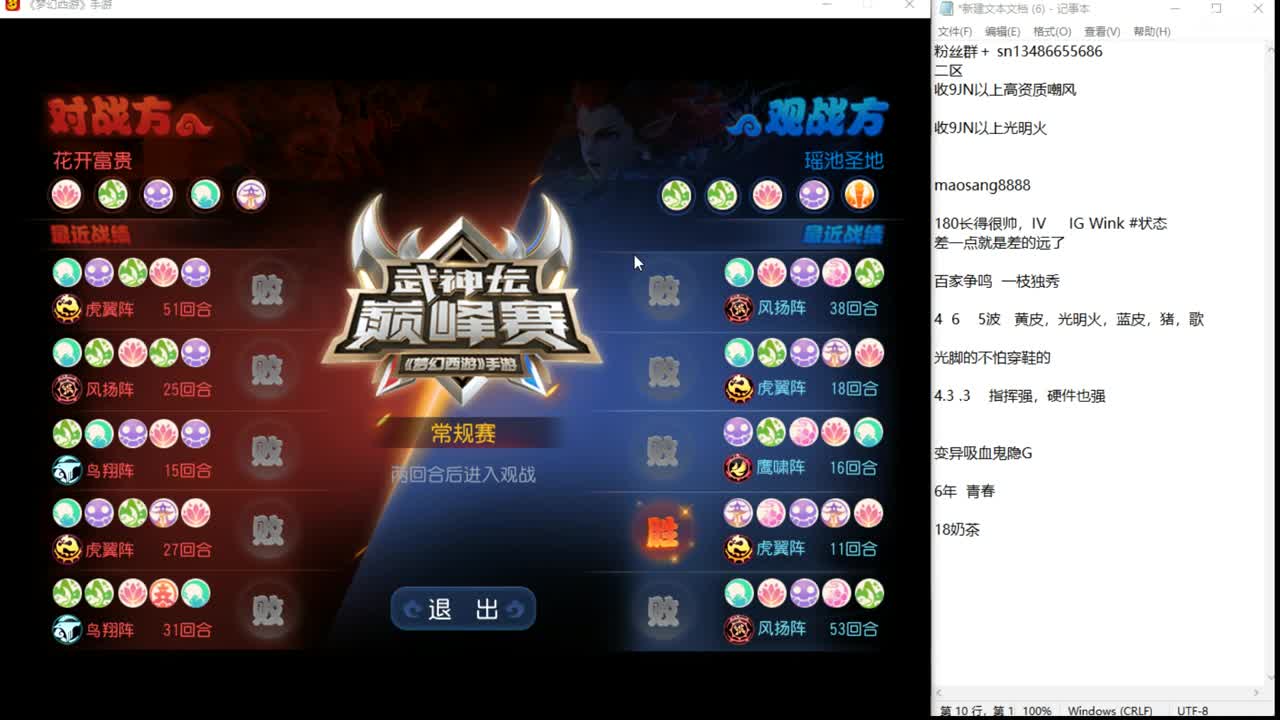Click the pink lotus icon under 花开富贵
Image resolution: width=1280 pixels, height=720 pixels.
[x=66, y=194]
